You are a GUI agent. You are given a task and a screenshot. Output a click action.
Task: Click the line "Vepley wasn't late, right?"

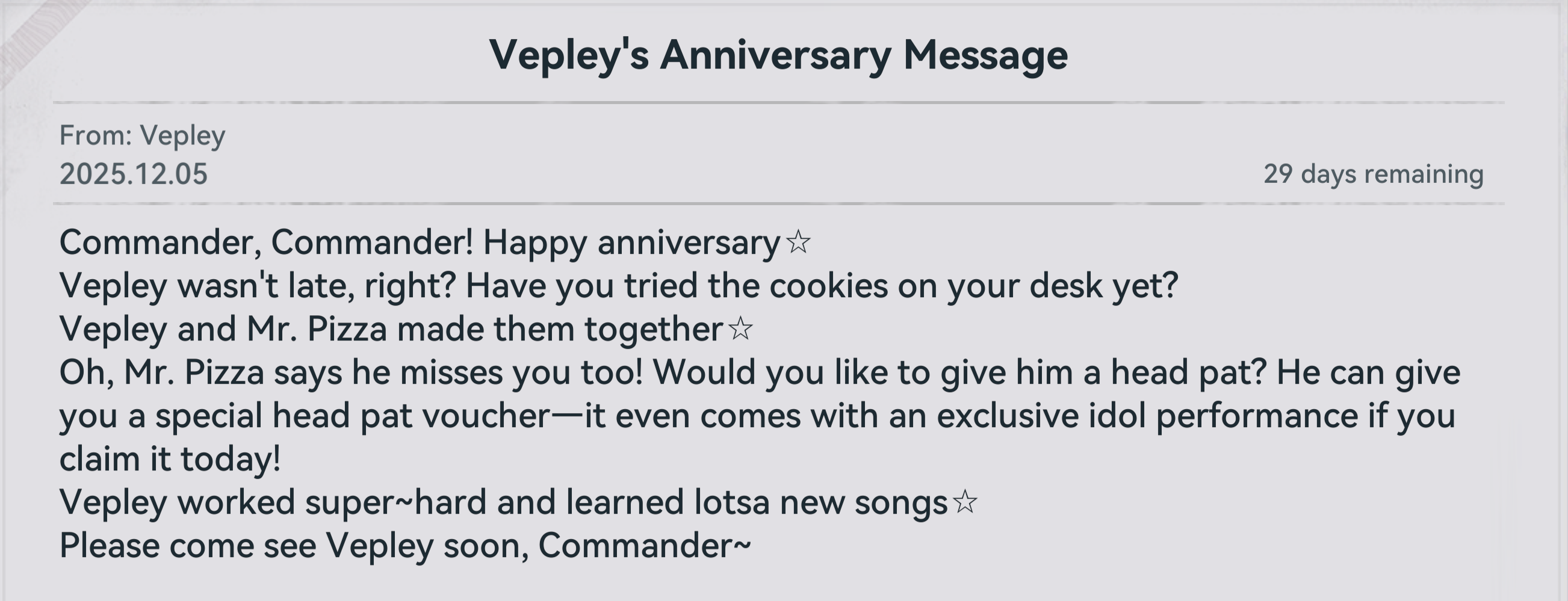[x=257, y=286]
